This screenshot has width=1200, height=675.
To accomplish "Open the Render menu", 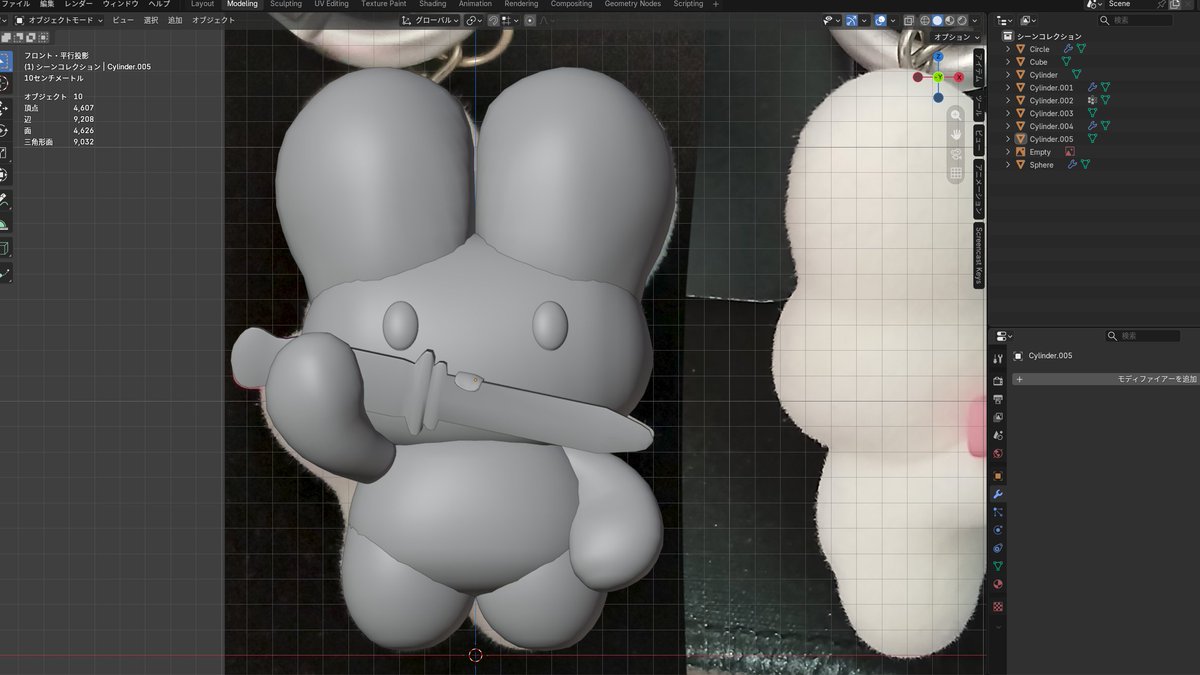I will 79,4.
